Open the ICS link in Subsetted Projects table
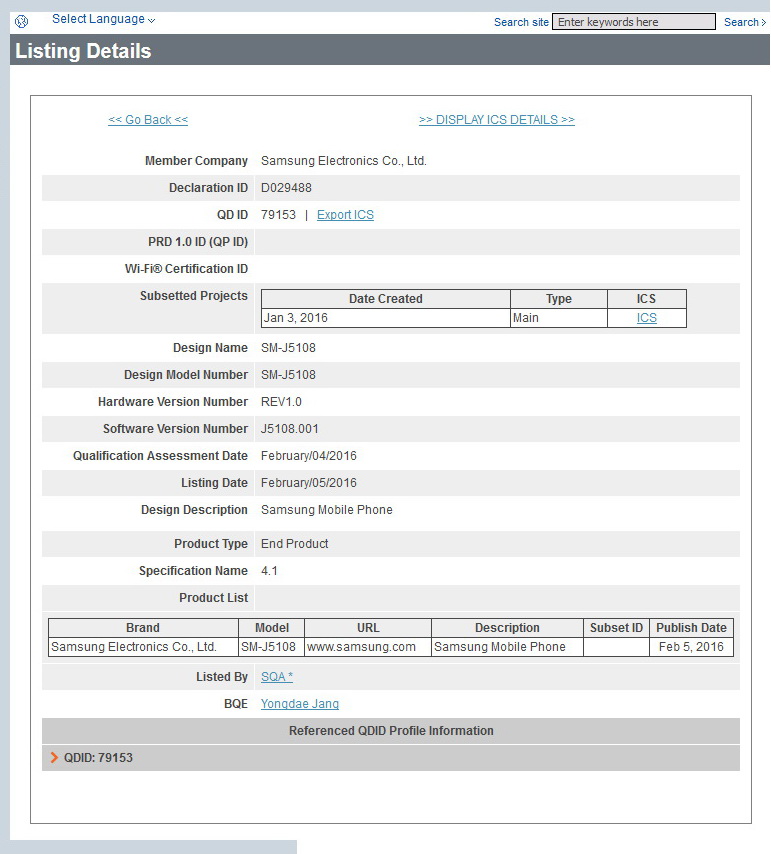Image resolution: width=771 pixels, height=854 pixels. pos(647,318)
